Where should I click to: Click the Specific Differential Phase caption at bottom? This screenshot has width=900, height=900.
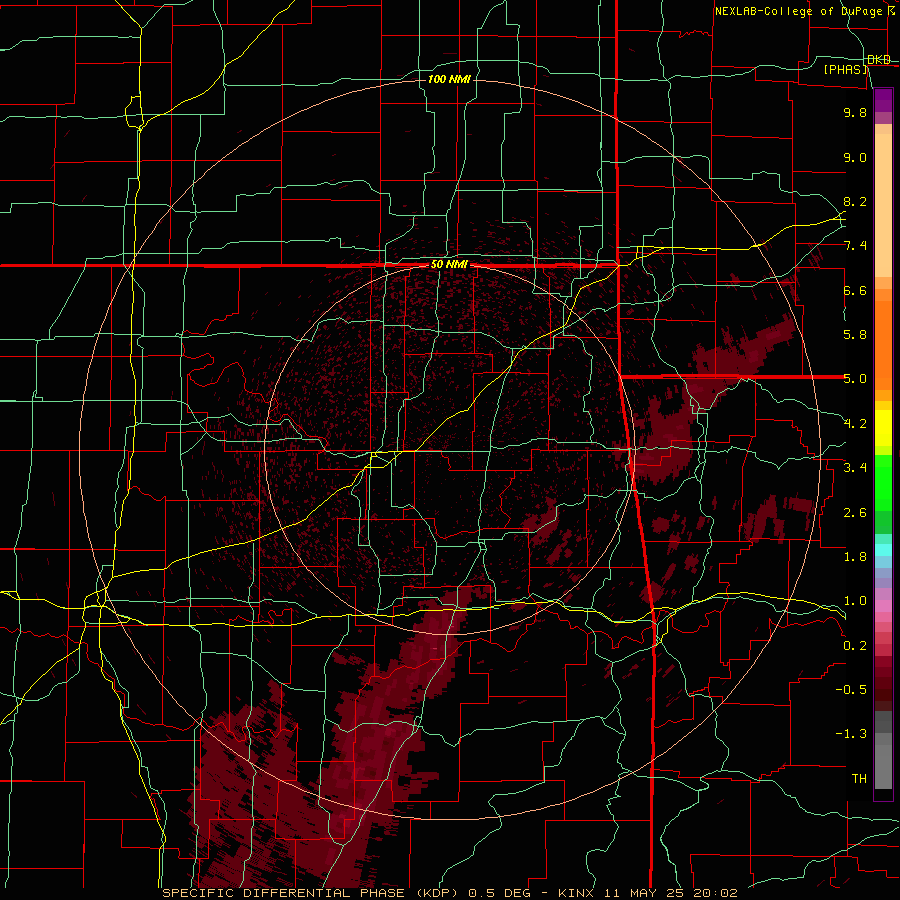tap(449, 893)
